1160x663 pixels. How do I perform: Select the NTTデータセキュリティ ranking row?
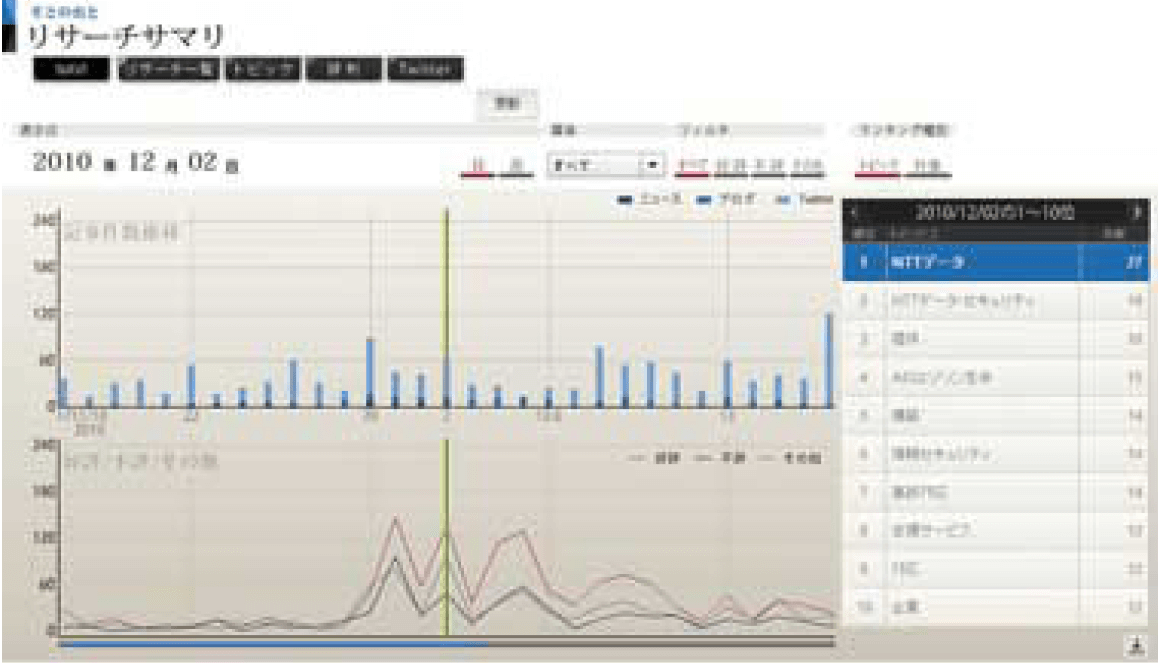pyautogui.click(x=980, y=300)
